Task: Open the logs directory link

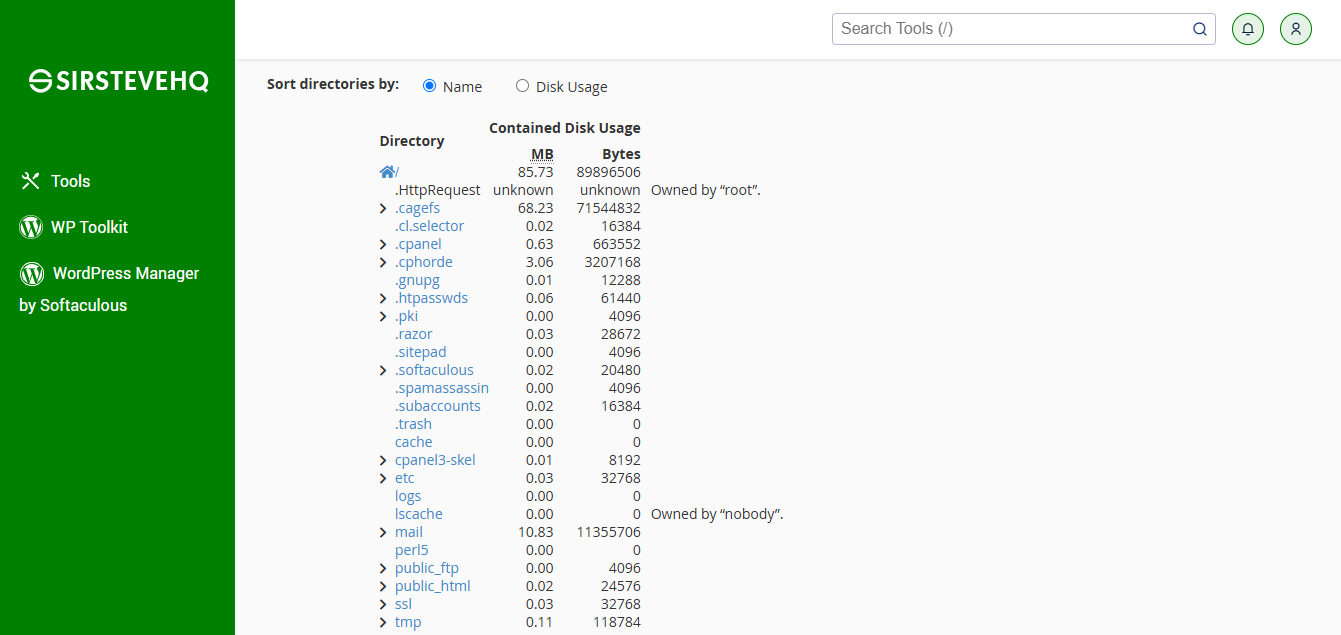Action: [408, 496]
